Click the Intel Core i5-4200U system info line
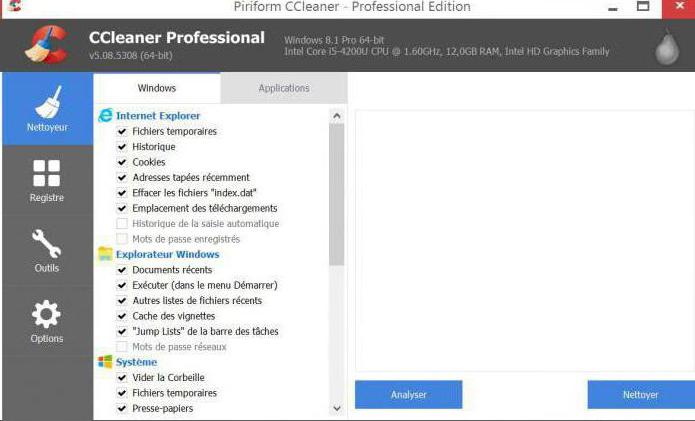 coord(447,51)
